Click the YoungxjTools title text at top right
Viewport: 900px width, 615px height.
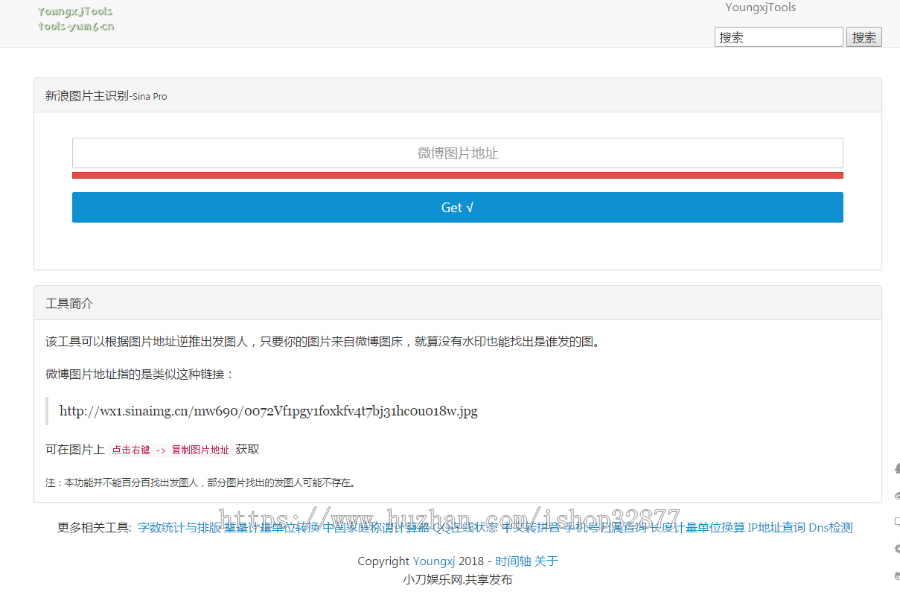pos(761,7)
